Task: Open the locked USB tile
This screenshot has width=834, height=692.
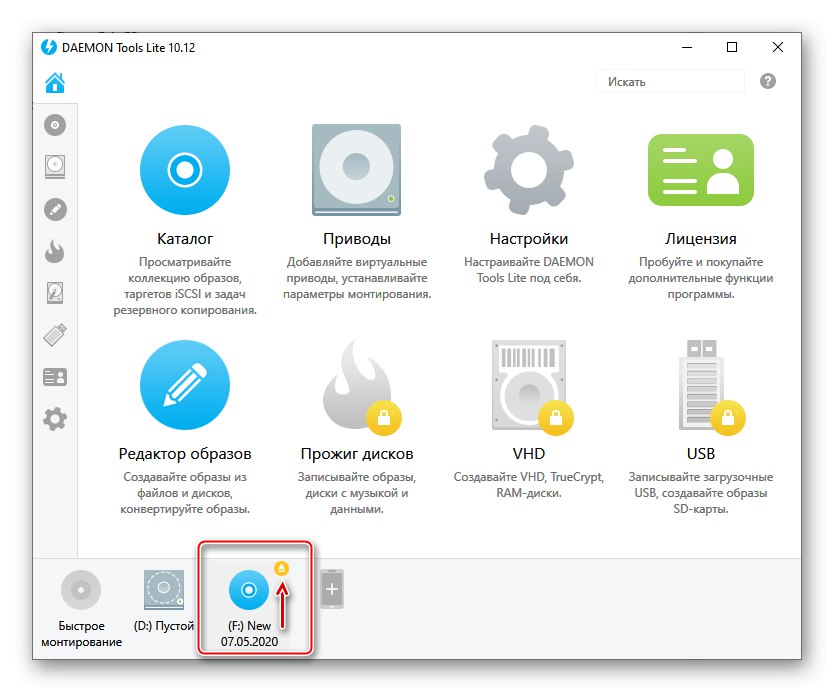Action: point(710,387)
